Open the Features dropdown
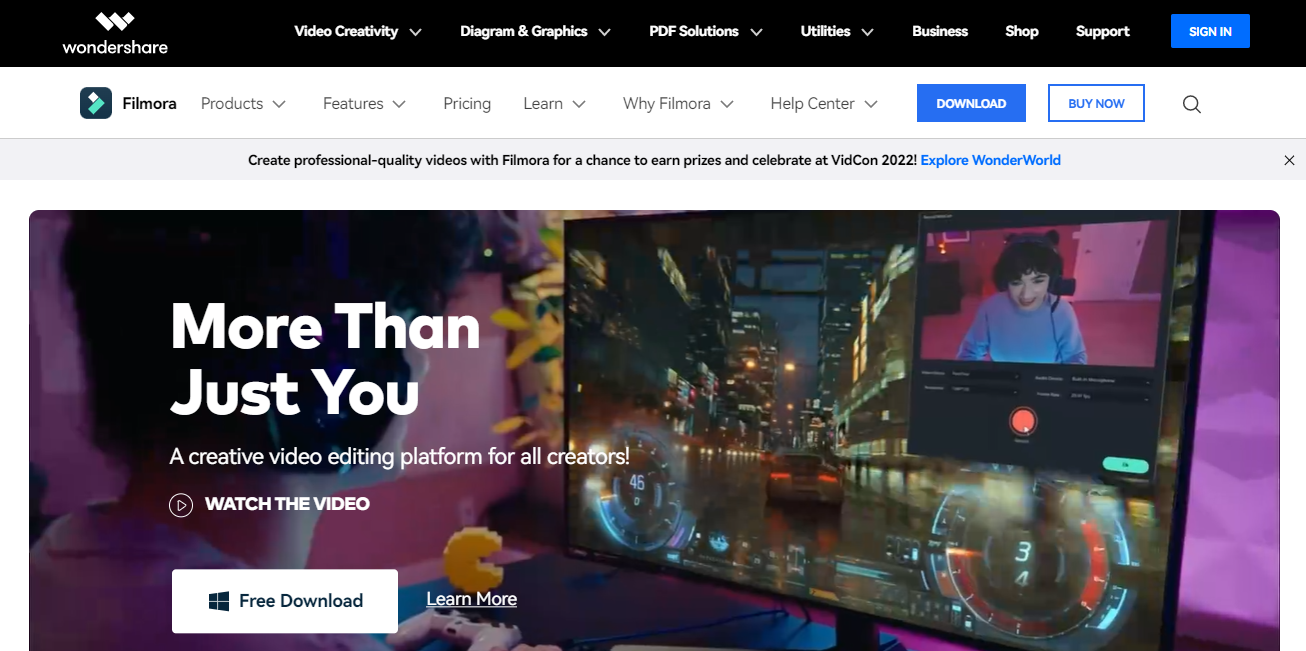 coord(365,104)
